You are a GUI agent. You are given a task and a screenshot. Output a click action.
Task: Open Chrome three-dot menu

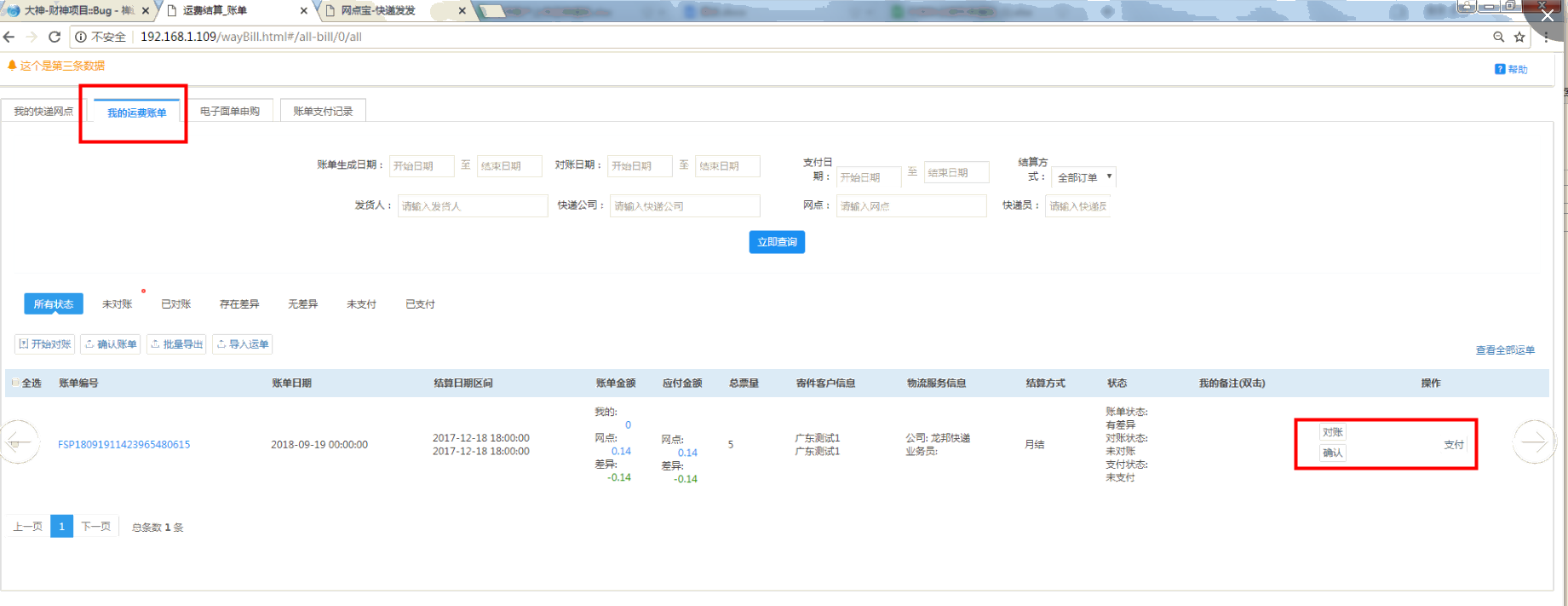coord(1546,37)
